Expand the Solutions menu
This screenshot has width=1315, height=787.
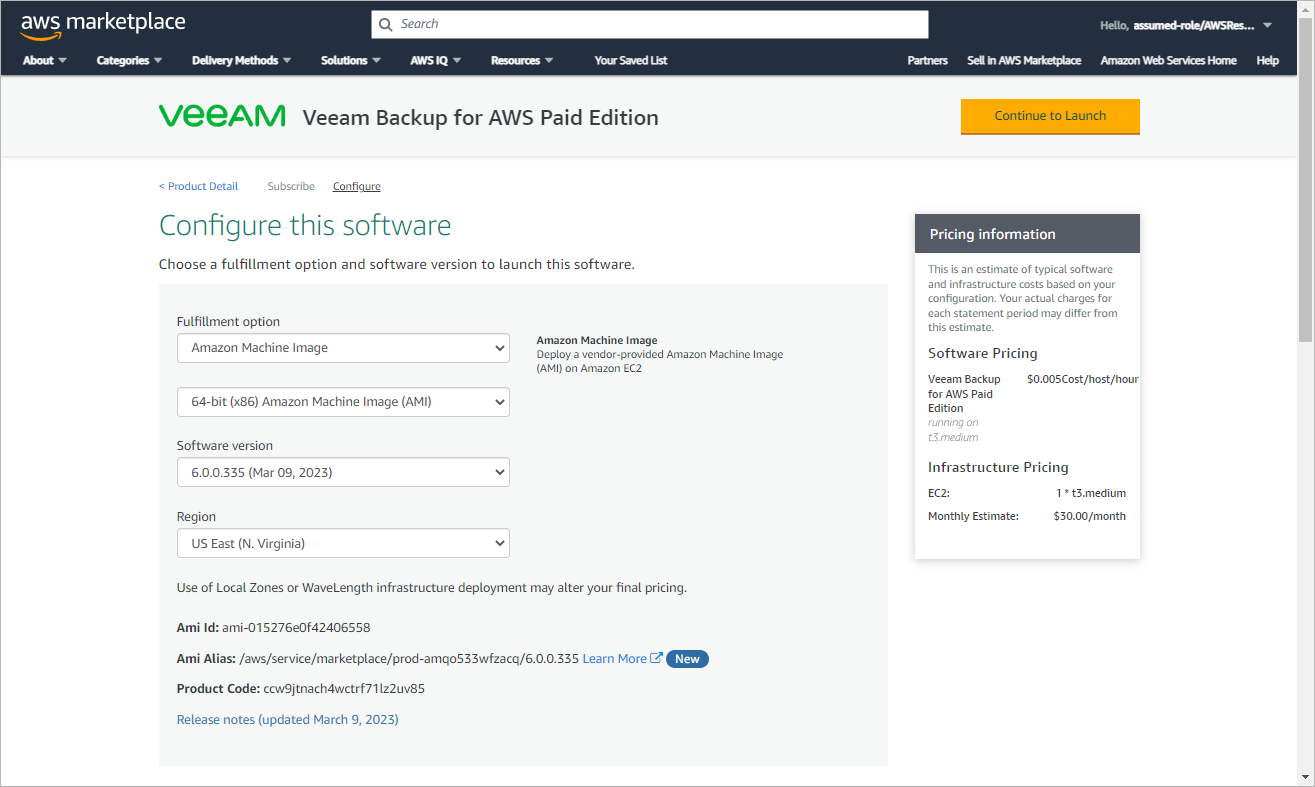click(x=350, y=60)
